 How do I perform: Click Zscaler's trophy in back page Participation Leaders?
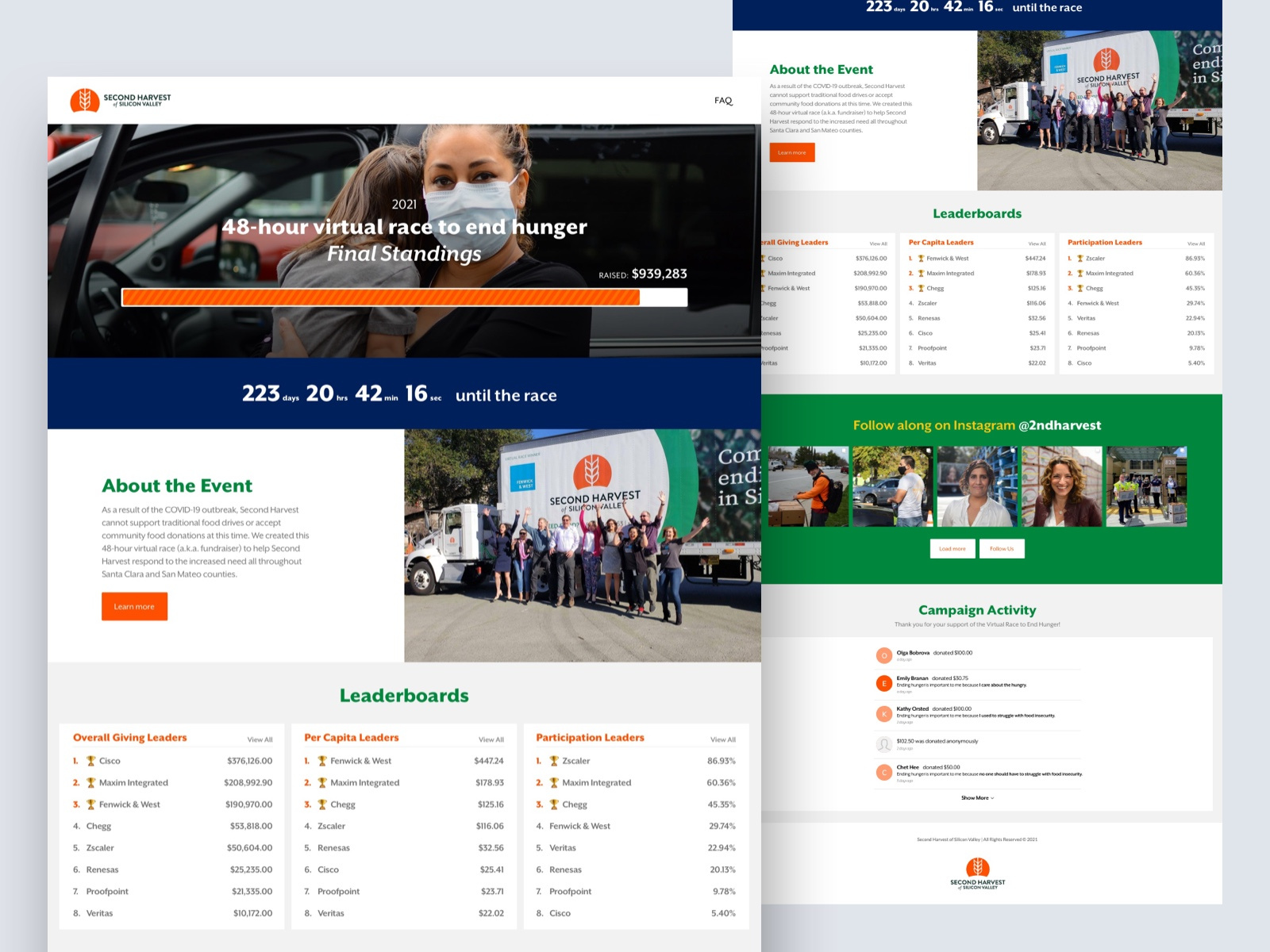1079,259
